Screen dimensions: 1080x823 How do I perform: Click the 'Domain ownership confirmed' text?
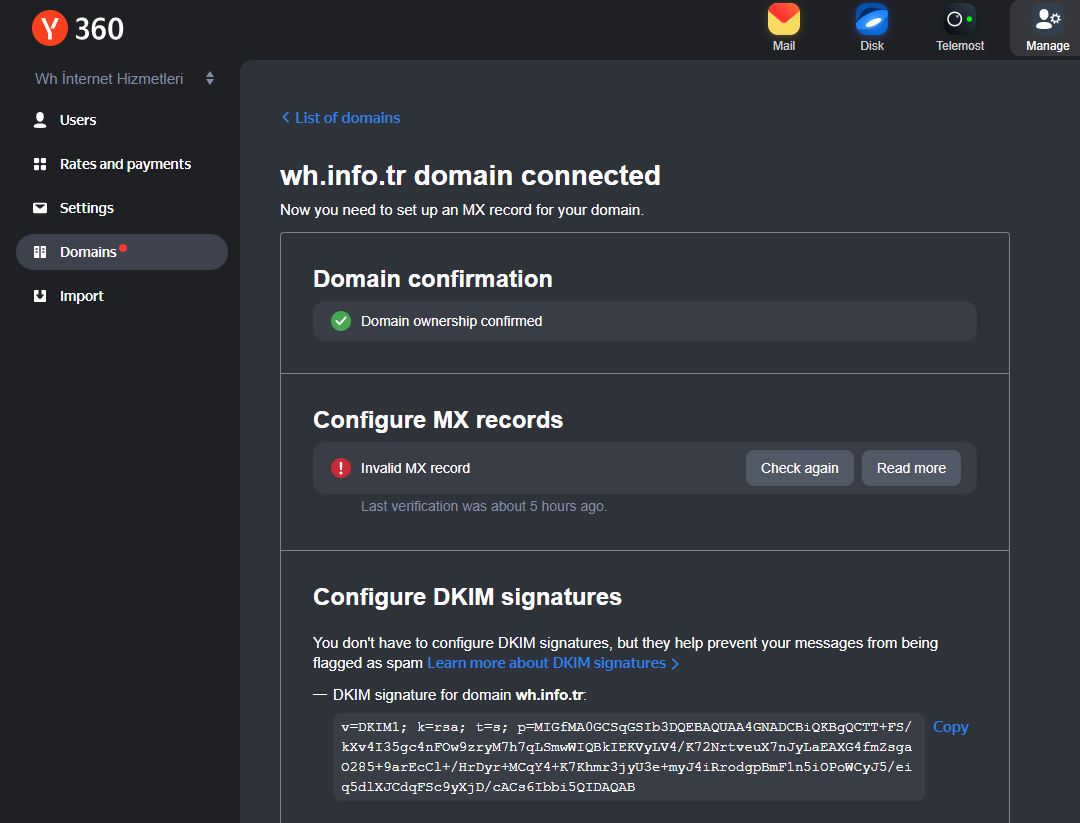(x=451, y=321)
